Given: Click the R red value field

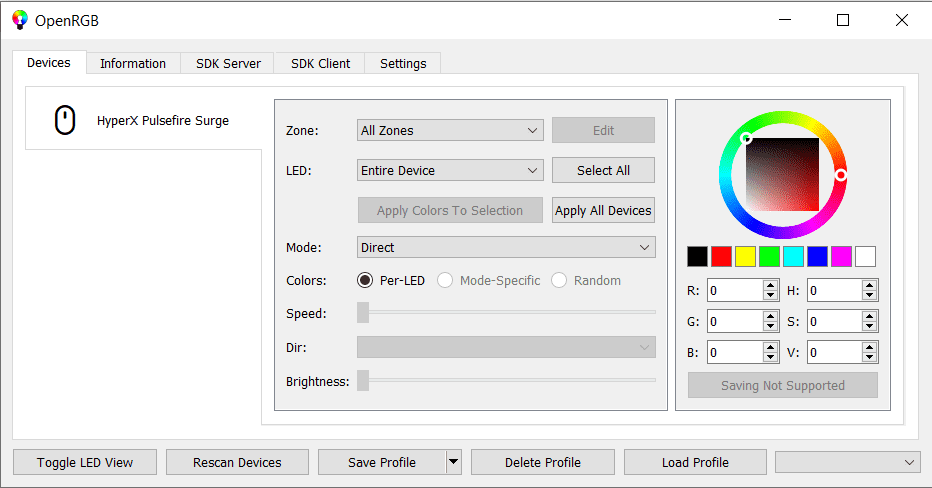Looking at the screenshot, I should coord(736,291).
